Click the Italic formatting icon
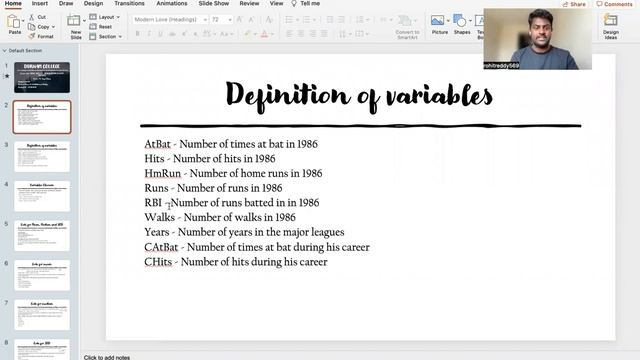This screenshot has width=640, height=360. click(x=149, y=34)
